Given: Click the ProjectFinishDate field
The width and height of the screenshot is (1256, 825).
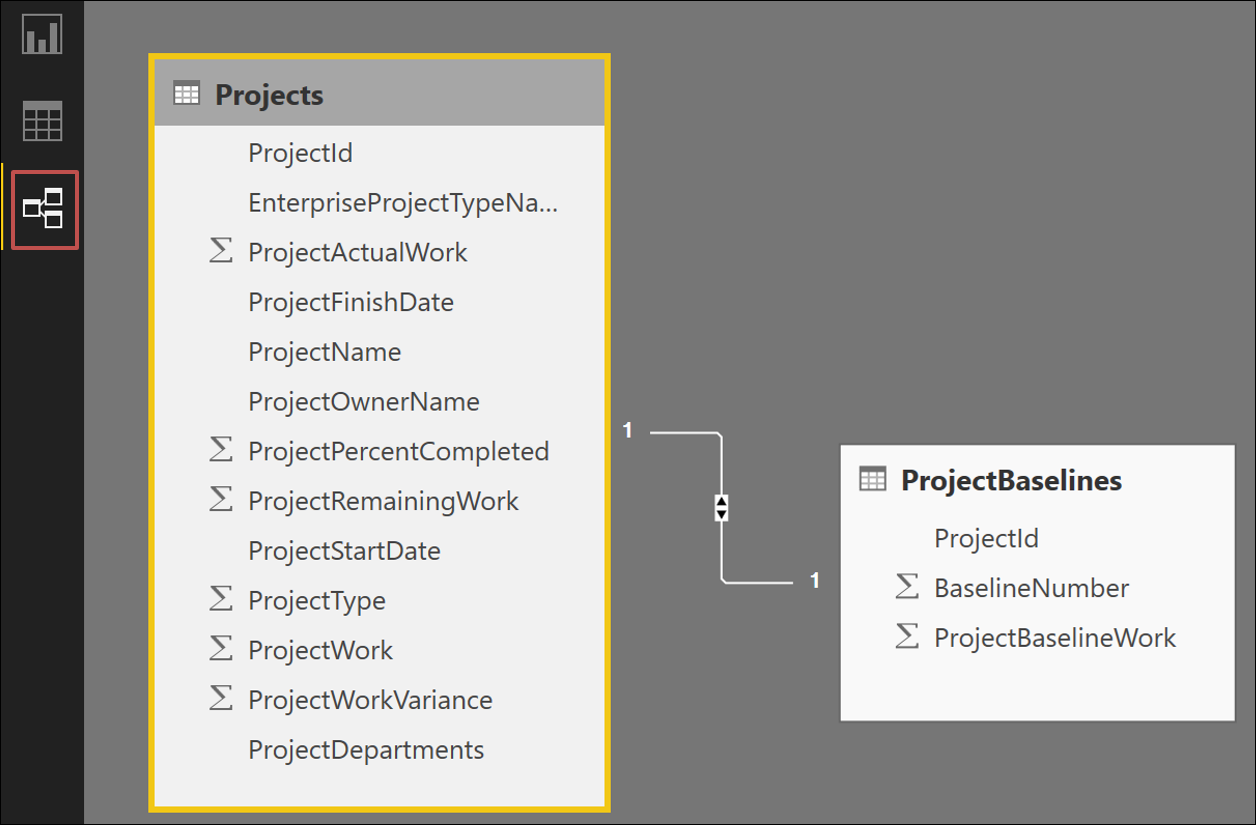Looking at the screenshot, I should 351,302.
